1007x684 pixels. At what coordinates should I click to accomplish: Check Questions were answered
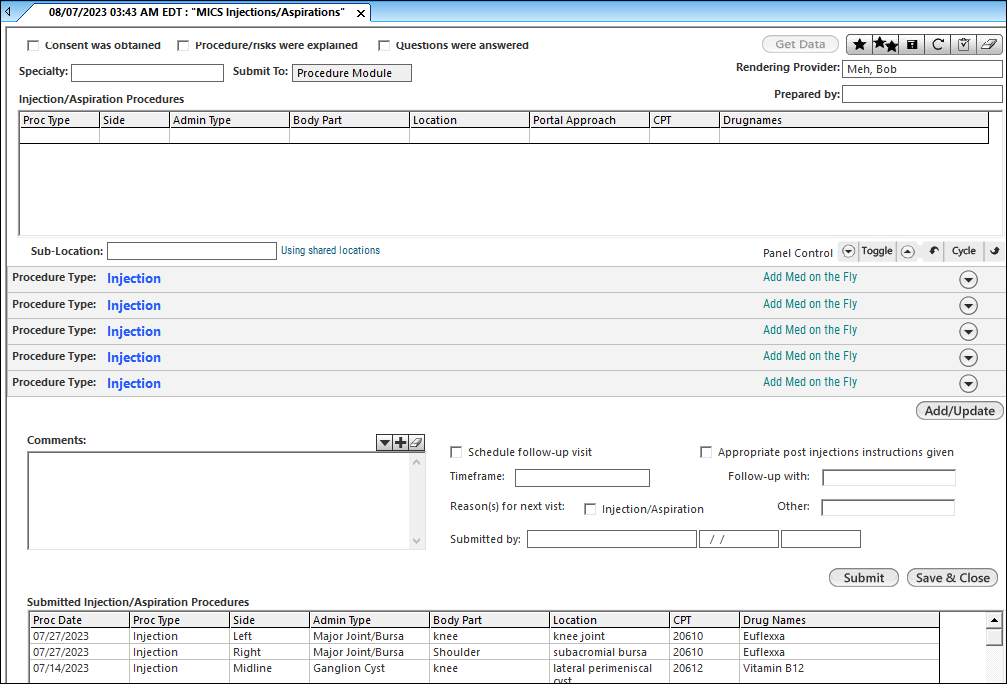[384, 46]
